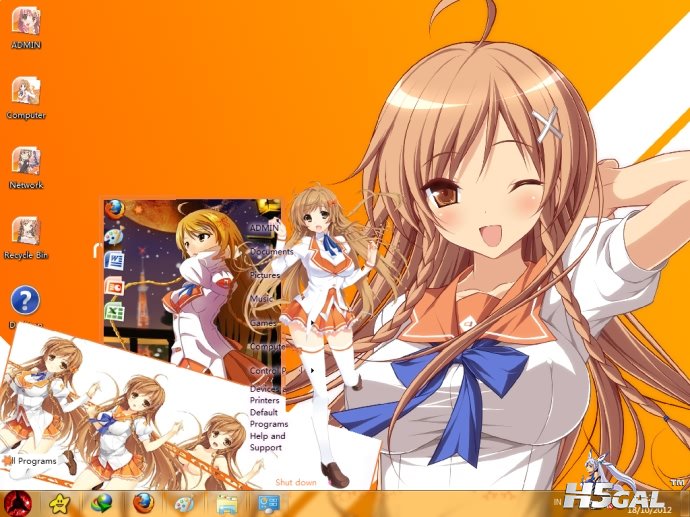Open Excel from the Start menu
The height and width of the screenshot is (517, 690).
point(115,312)
